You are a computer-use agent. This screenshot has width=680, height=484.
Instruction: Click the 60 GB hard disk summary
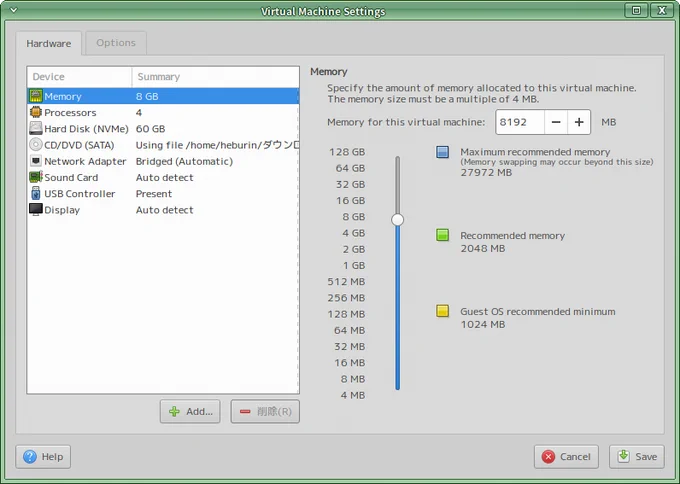(150, 129)
